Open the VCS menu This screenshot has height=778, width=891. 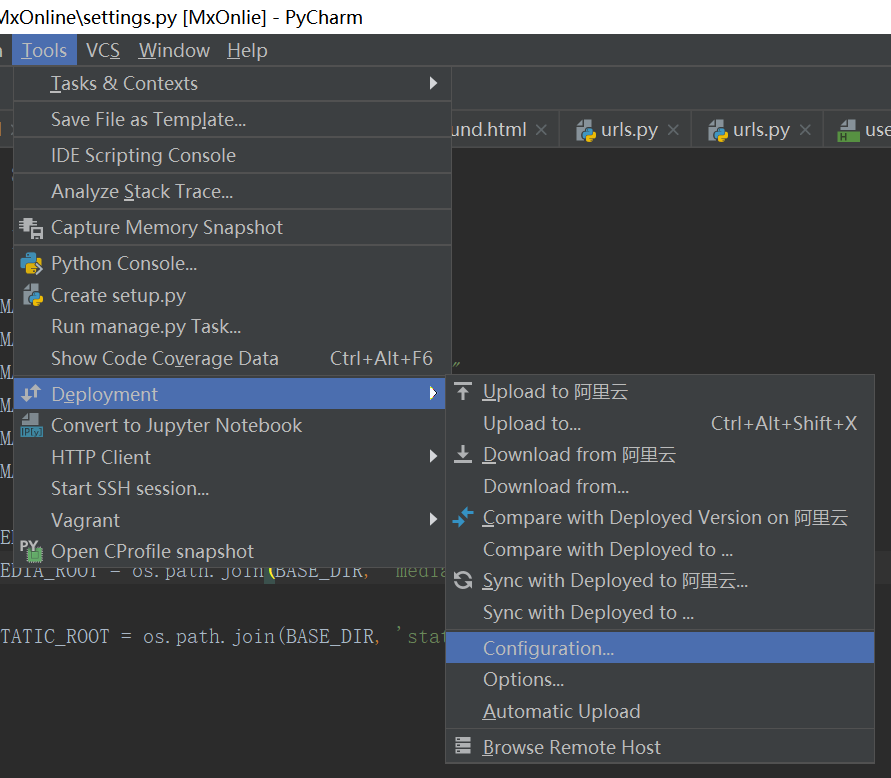point(103,51)
